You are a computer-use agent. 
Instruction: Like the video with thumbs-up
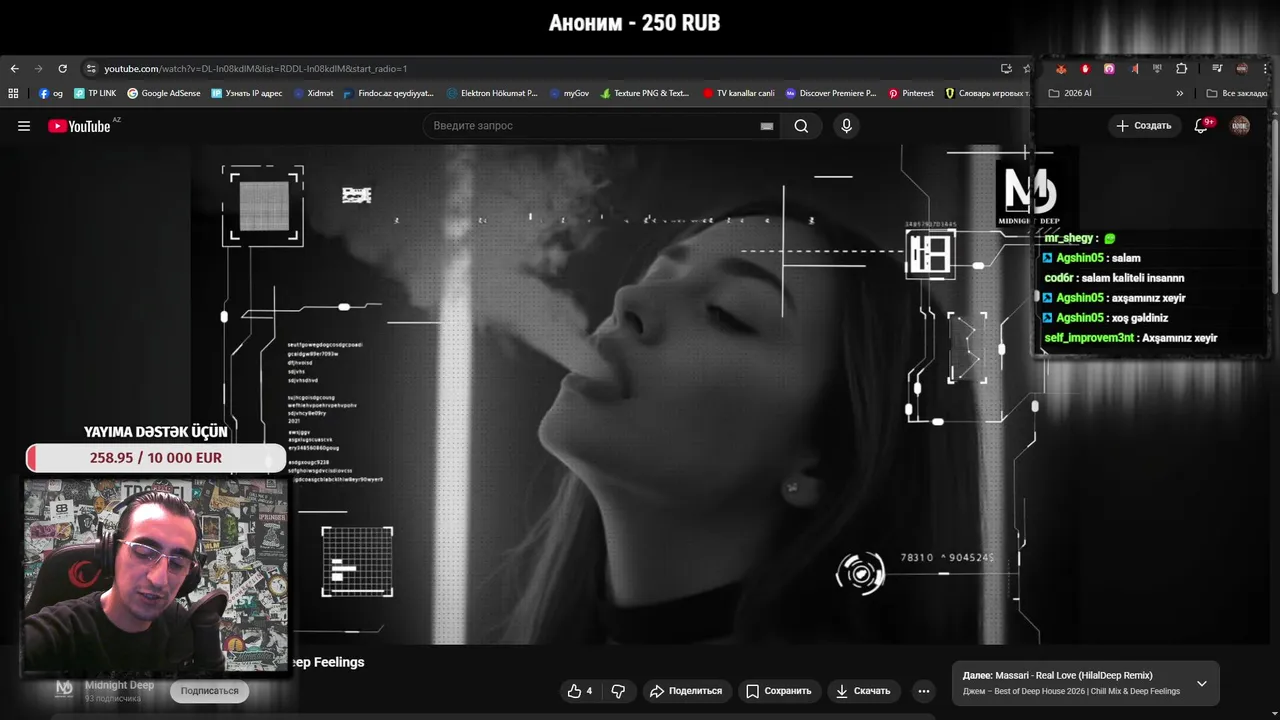pyautogui.click(x=580, y=691)
